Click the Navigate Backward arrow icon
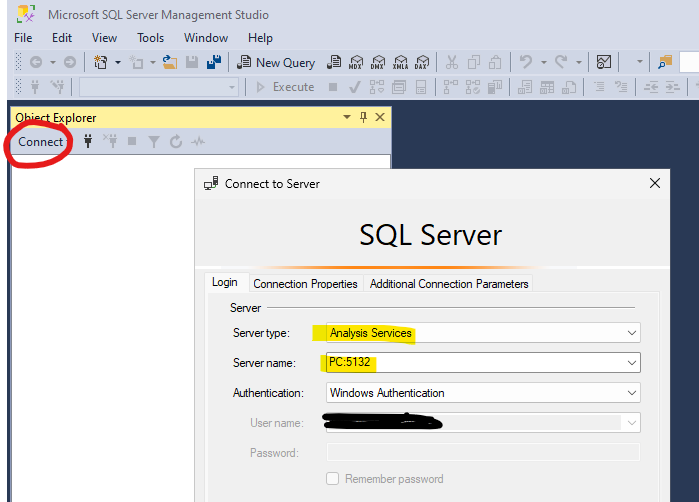 (36, 62)
